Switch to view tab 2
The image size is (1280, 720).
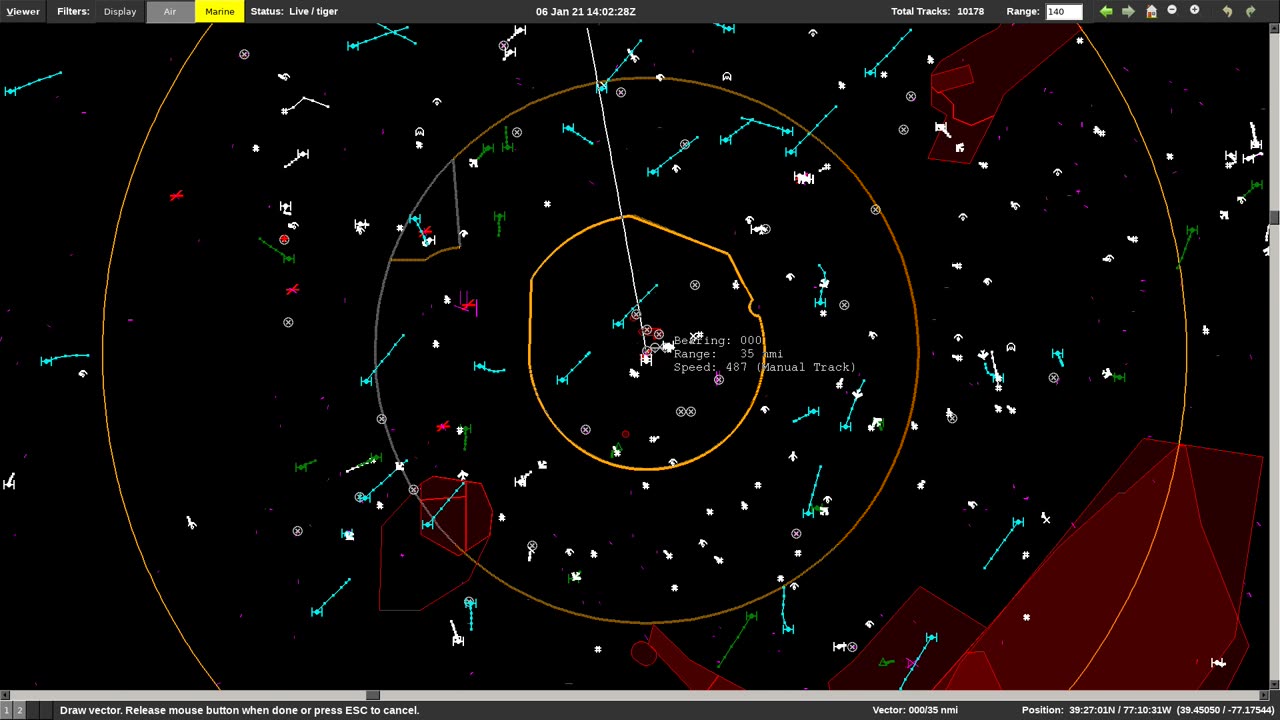coord(18,710)
